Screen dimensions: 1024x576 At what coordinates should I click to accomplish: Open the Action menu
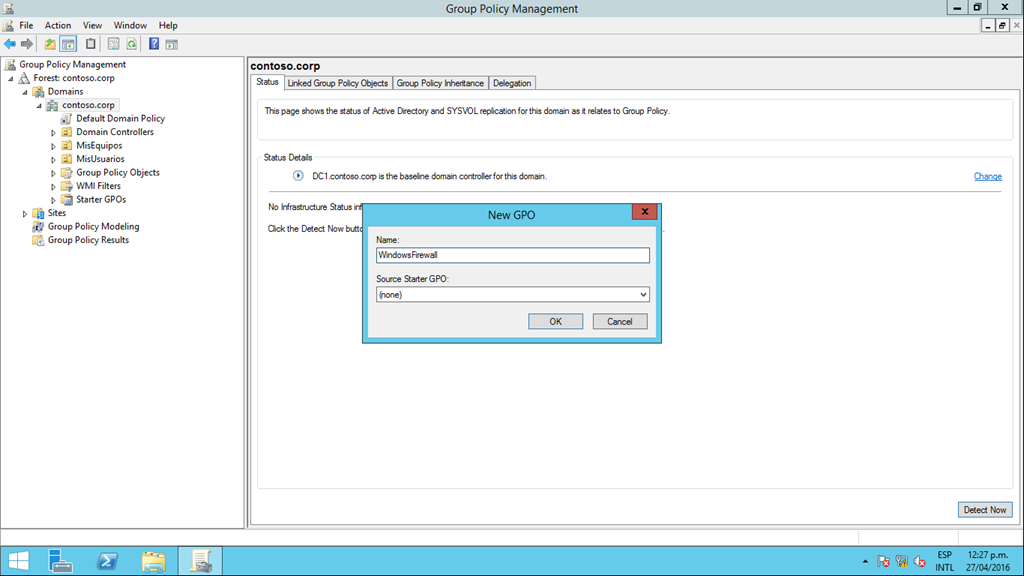(x=58, y=25)
